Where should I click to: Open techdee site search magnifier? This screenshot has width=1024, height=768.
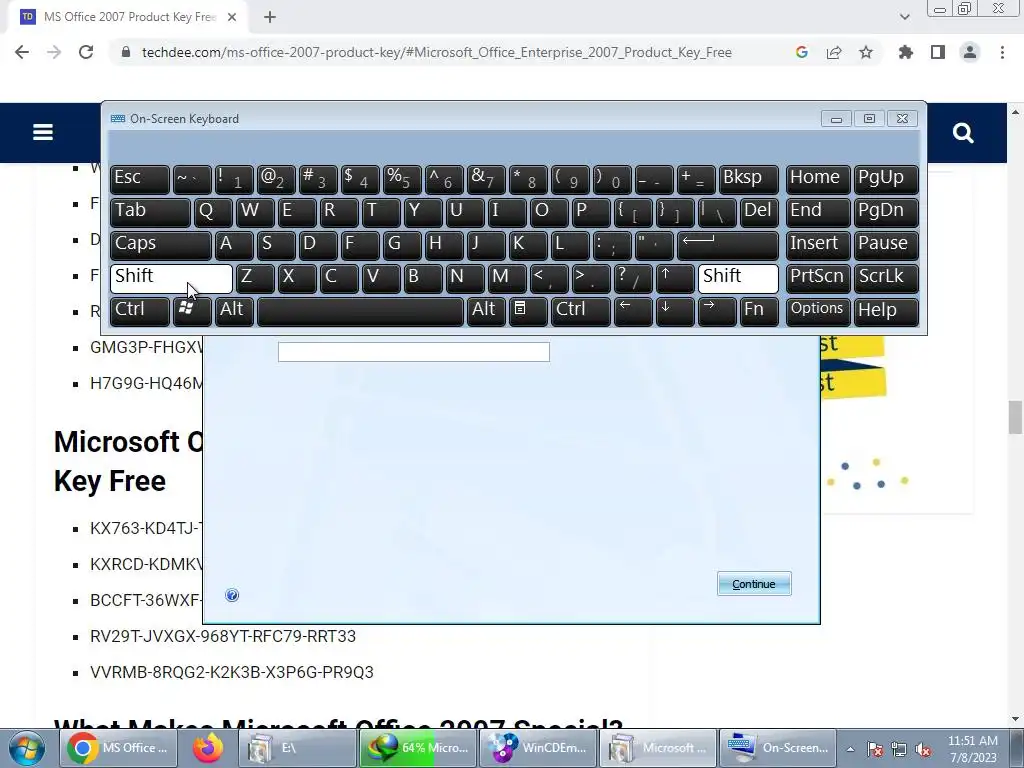[963, 133]
